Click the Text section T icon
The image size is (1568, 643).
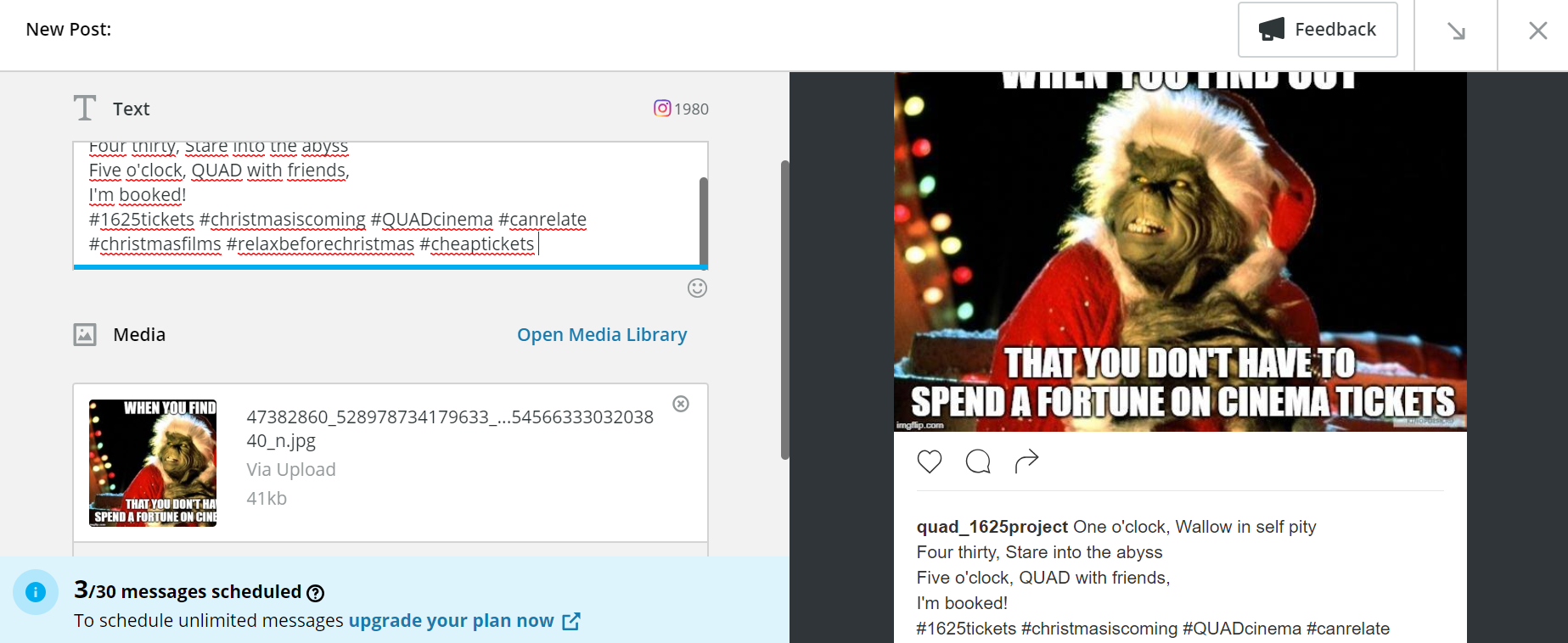(x=85, y=108)
